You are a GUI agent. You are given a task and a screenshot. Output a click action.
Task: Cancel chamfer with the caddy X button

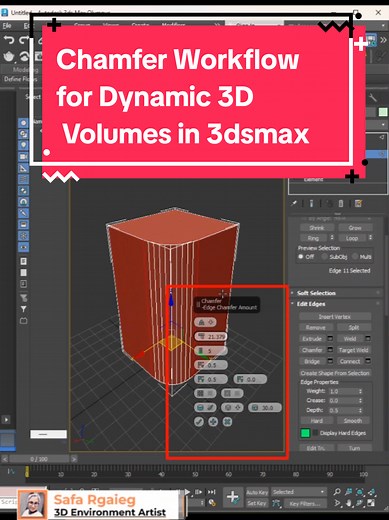(227, 422)
